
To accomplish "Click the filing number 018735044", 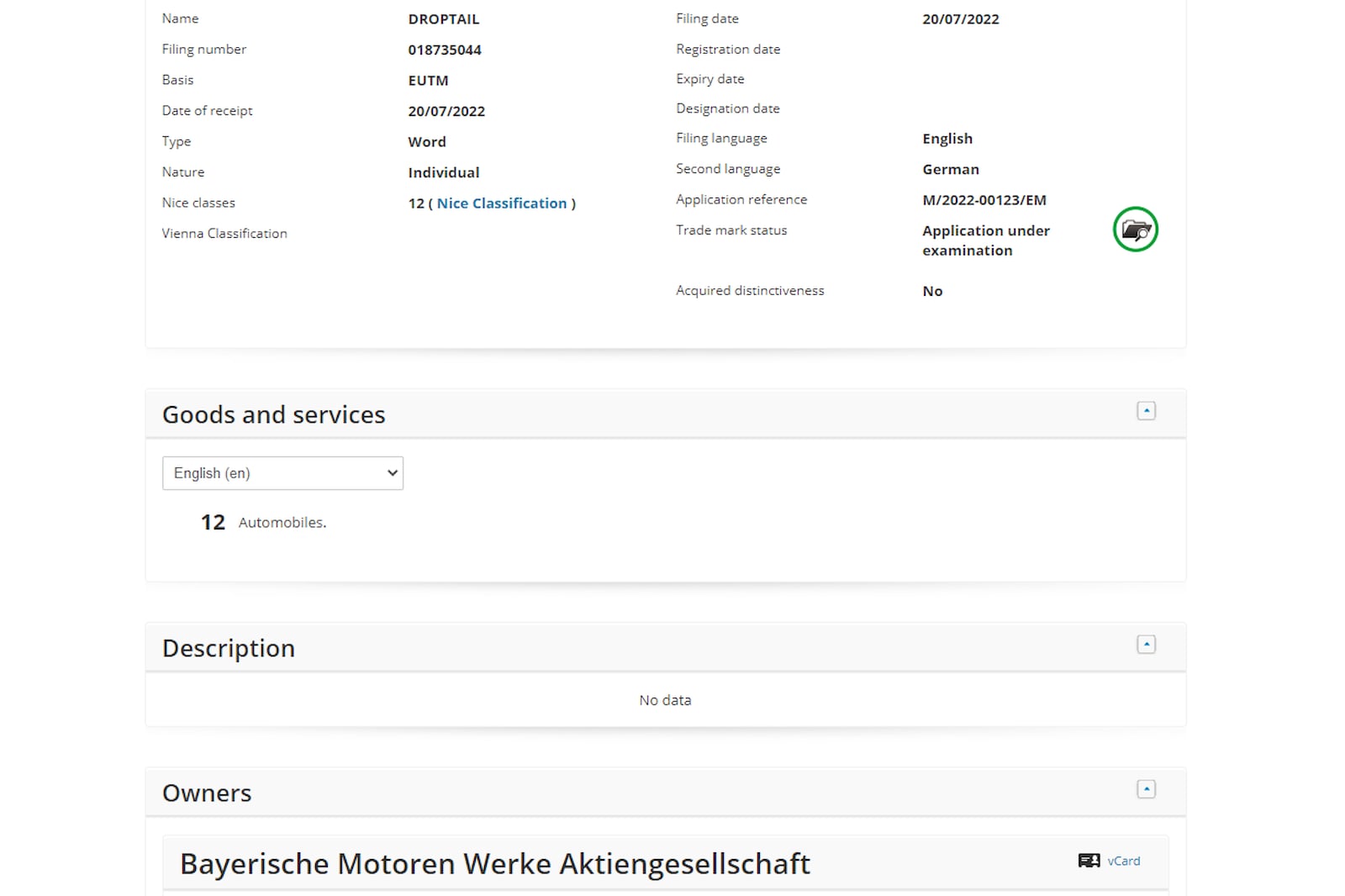I will pos(445,50).
